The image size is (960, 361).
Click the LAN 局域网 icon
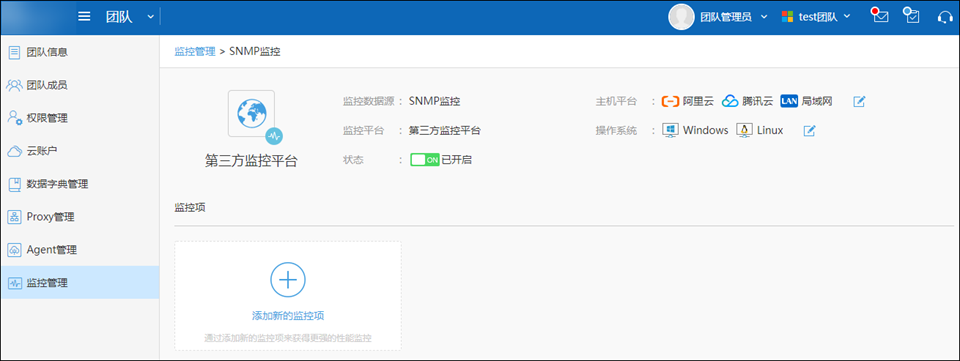click(789, 101)
